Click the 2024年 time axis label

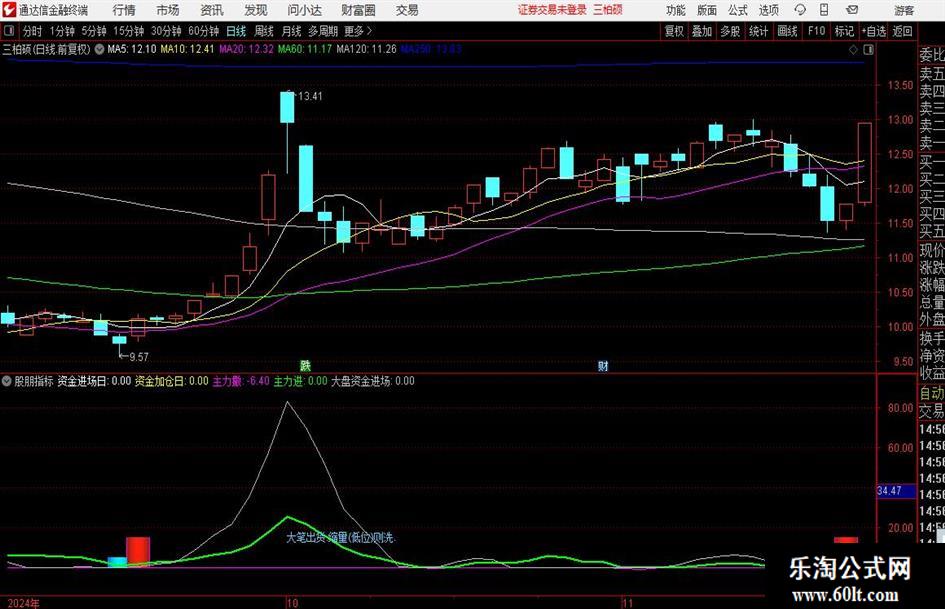coord(24,603)
